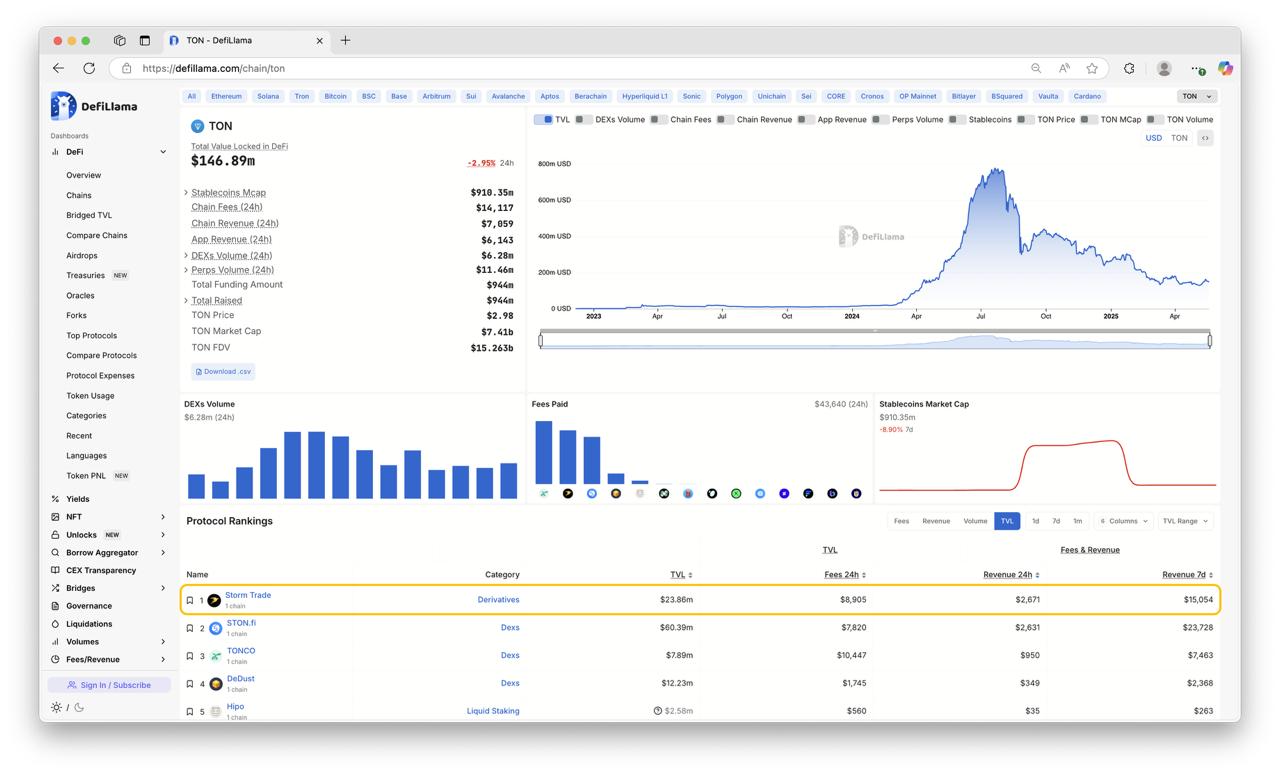The height and width of the screenshot is (774, 1280).
Task: Select the Fees tab in Protocol Rankings
Action: (901, 521)
